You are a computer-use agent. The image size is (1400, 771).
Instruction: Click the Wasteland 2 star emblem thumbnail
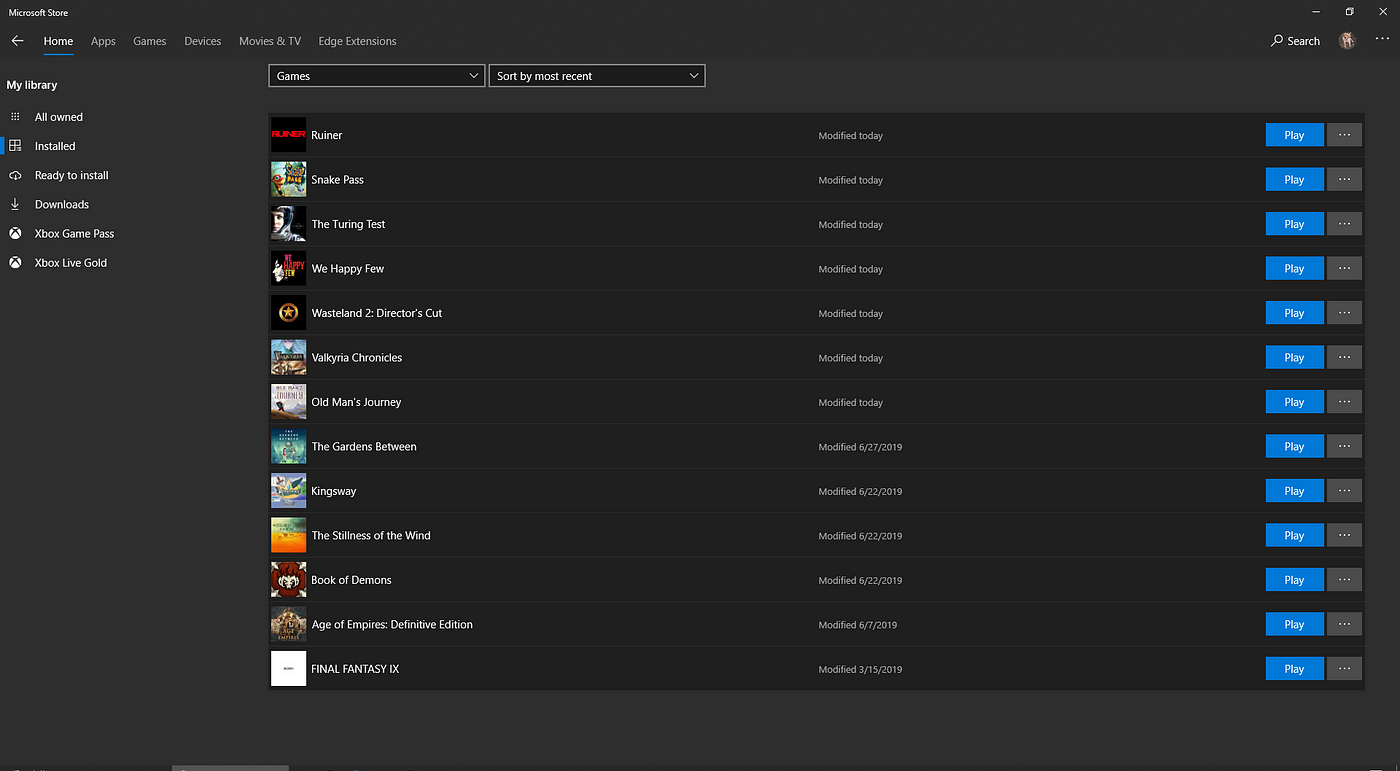288,313
